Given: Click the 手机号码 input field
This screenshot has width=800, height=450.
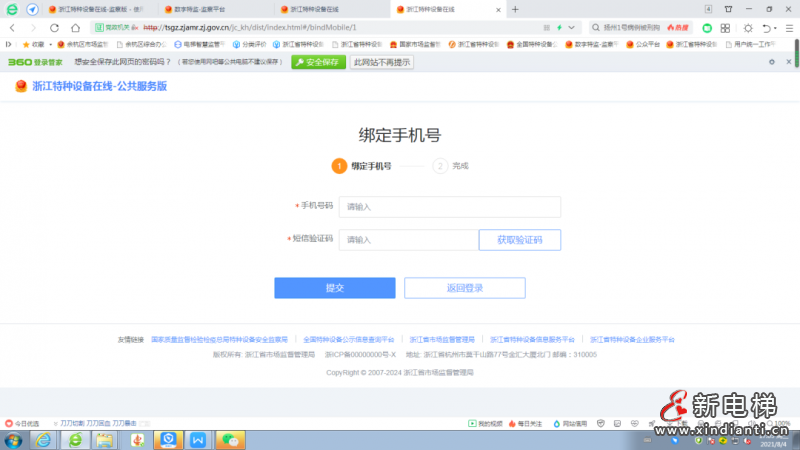Looking at the screenshot, I should (449, 207).
